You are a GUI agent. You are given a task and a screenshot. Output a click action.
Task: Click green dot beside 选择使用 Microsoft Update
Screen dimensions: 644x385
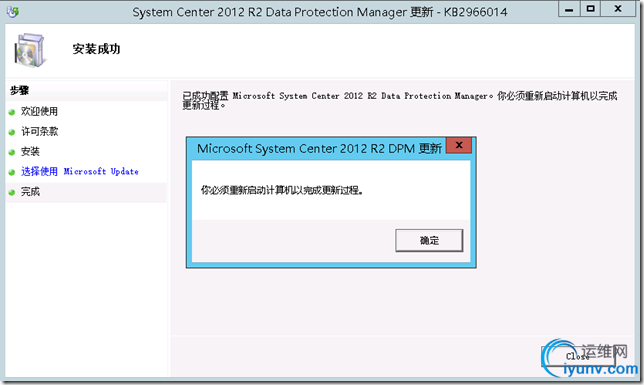coord(12,173)
